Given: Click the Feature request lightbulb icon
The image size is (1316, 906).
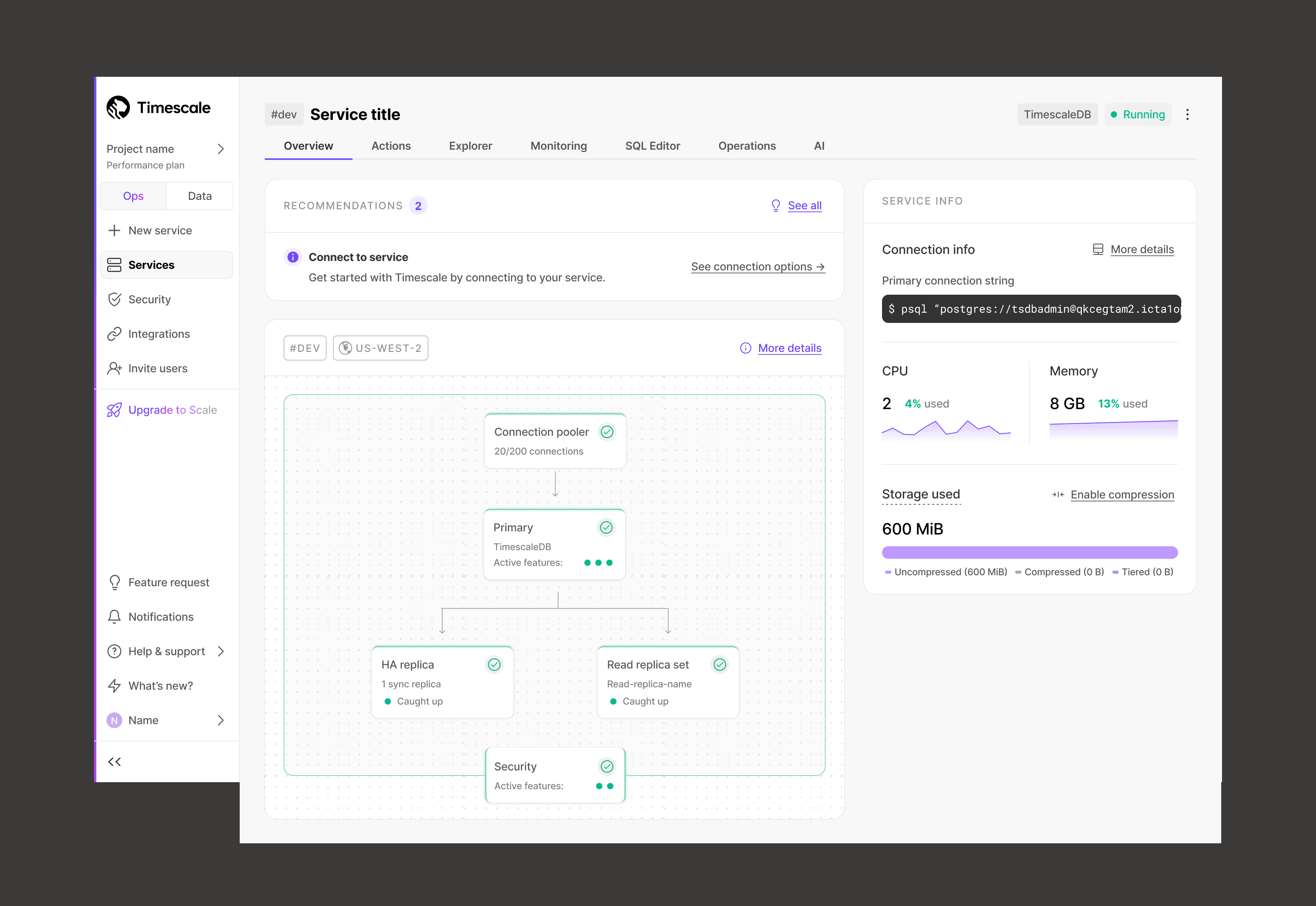Looking at the screenshot, I should [x=114, y=582].
